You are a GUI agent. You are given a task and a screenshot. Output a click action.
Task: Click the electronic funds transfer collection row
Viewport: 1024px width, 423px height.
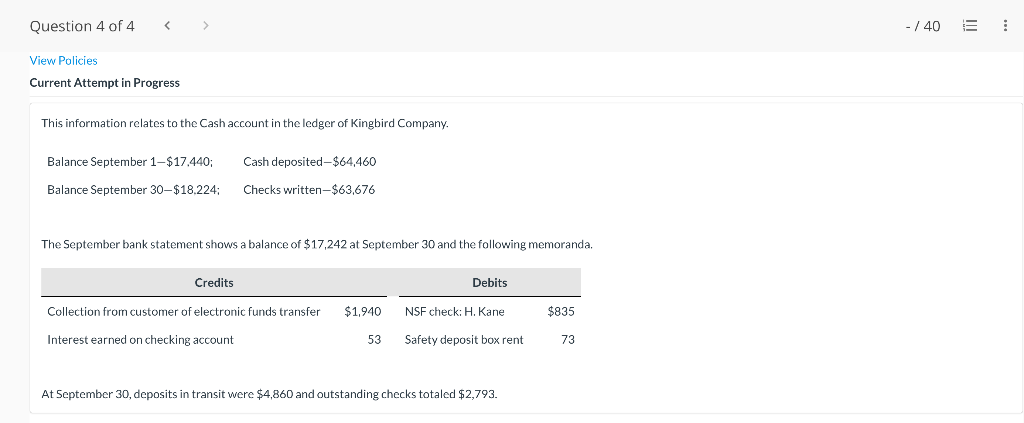pos(184,312)
